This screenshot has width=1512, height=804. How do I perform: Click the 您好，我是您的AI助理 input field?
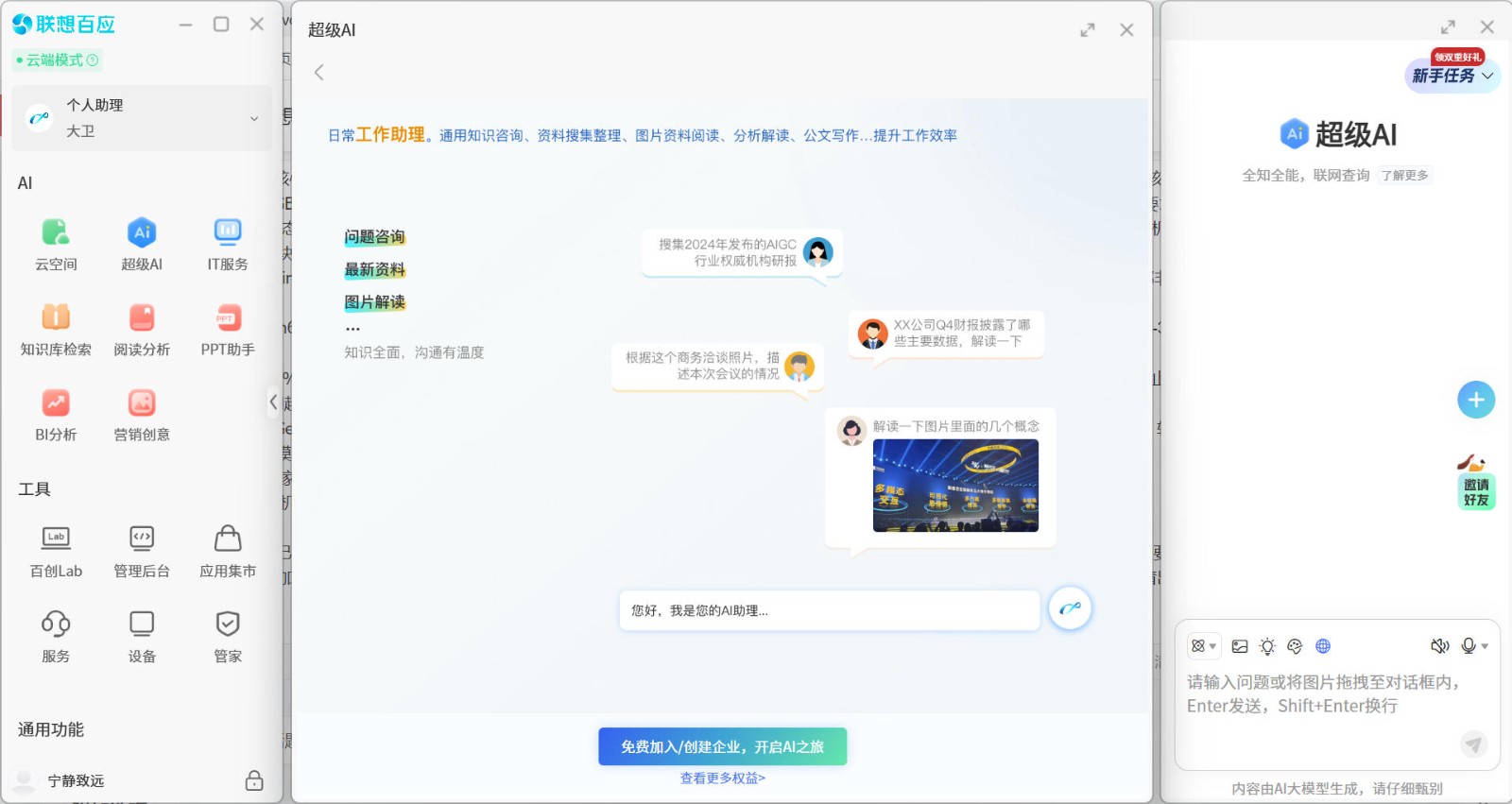click(829, 610)
